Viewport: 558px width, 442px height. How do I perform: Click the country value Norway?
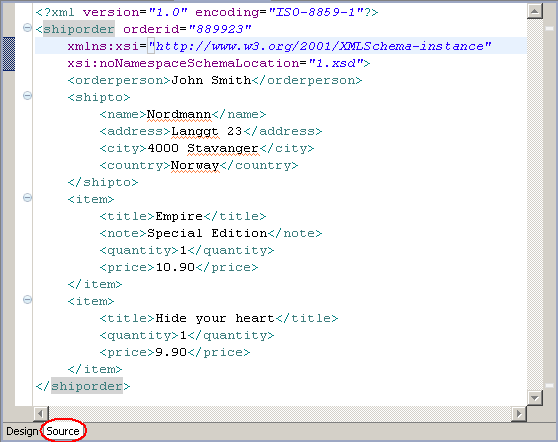[195, 165]
